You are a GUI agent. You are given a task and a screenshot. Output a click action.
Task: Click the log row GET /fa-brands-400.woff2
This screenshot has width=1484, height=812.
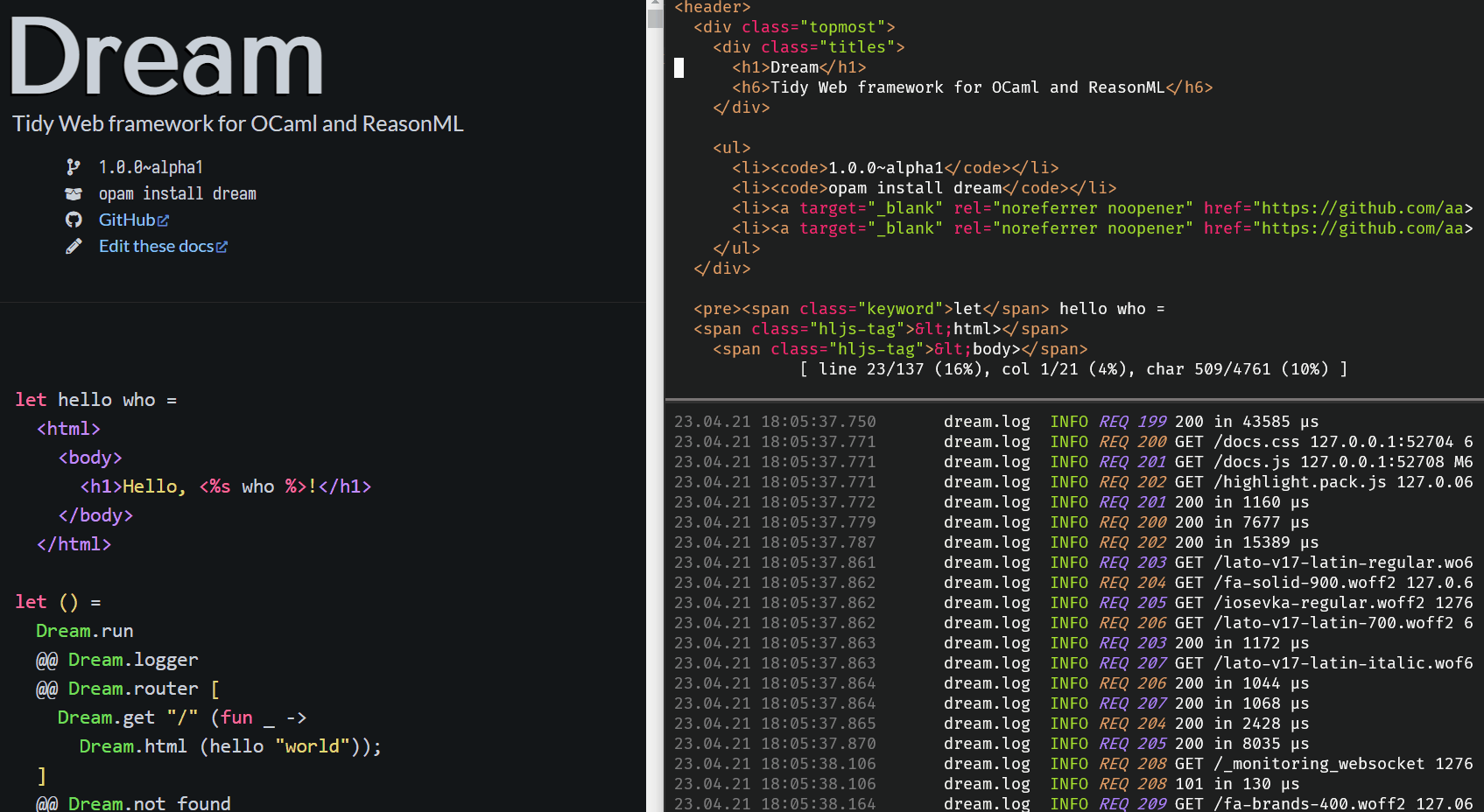point(1073,803)
